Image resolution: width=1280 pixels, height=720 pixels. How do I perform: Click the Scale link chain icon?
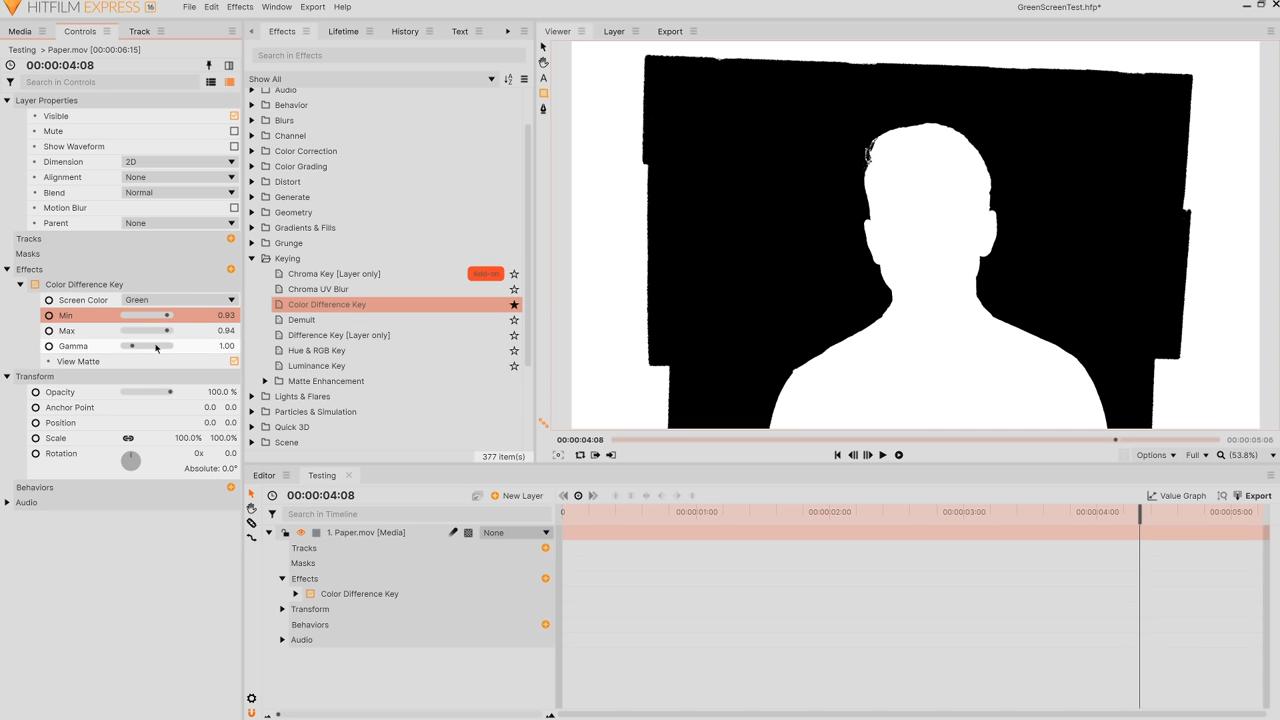tap(128, 438)
